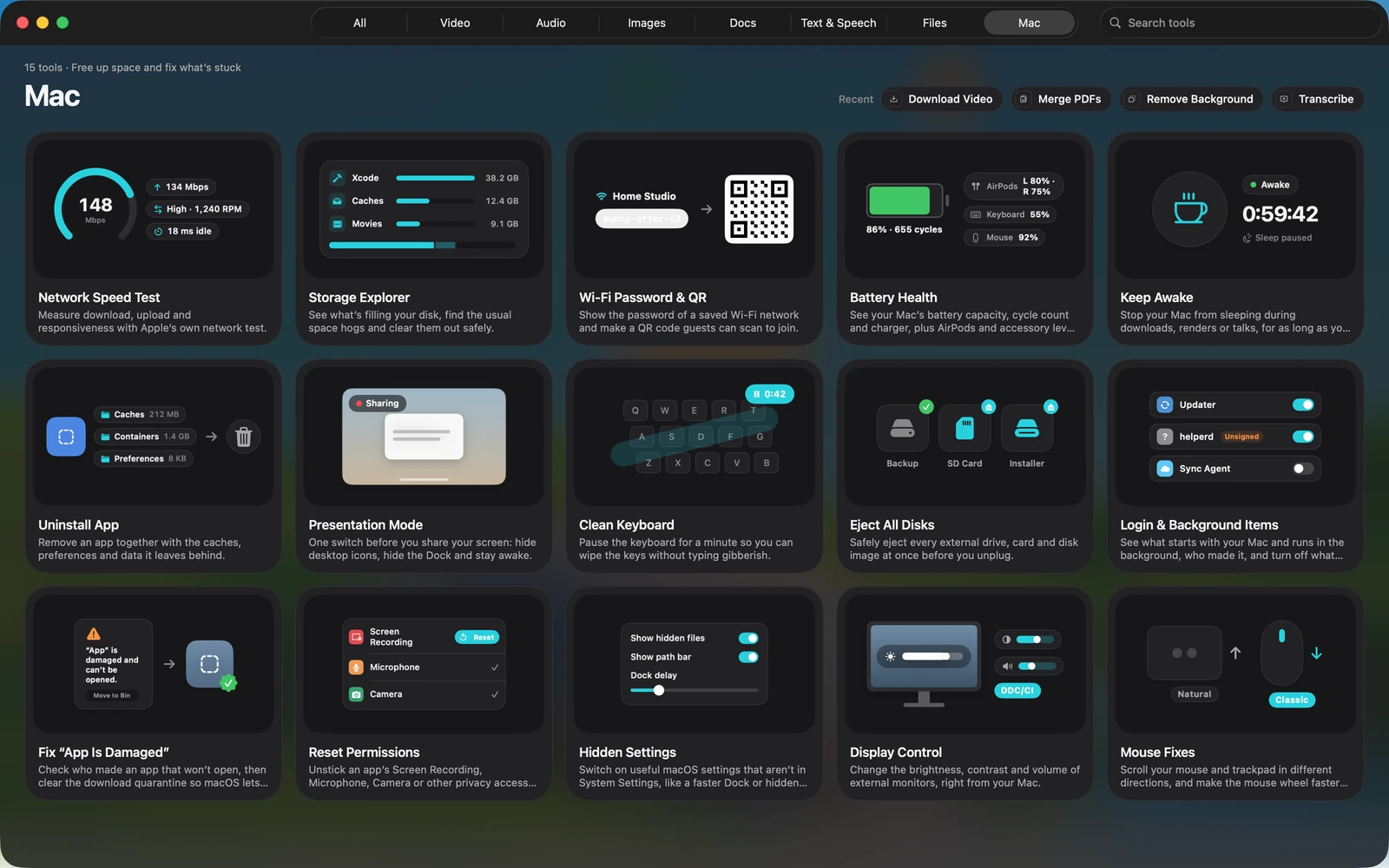Click the Backup drive icon in Eject All Disks

point(902,428)
